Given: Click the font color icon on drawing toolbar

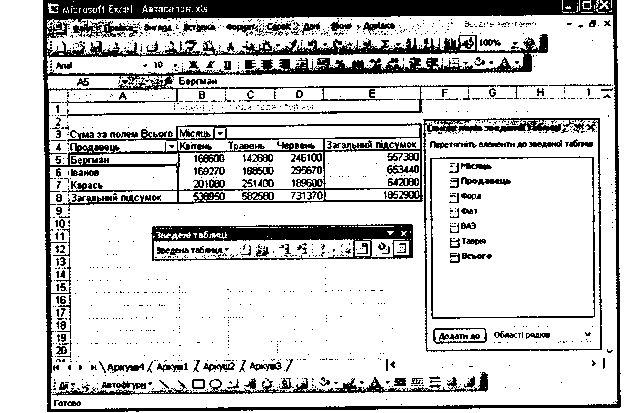Looking at the screenshot, I should point(376,383).
